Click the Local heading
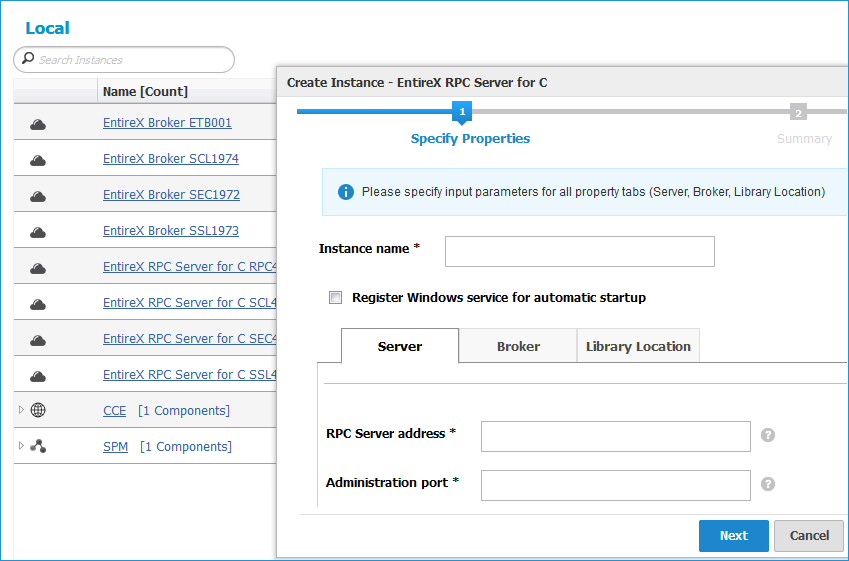Image resolution: width=849 pixels, height=561 pixels. pos(47,28)
